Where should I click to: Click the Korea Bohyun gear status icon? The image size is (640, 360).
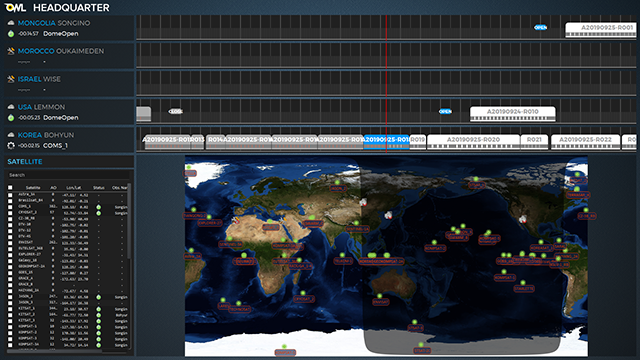[x=11, y=145]
